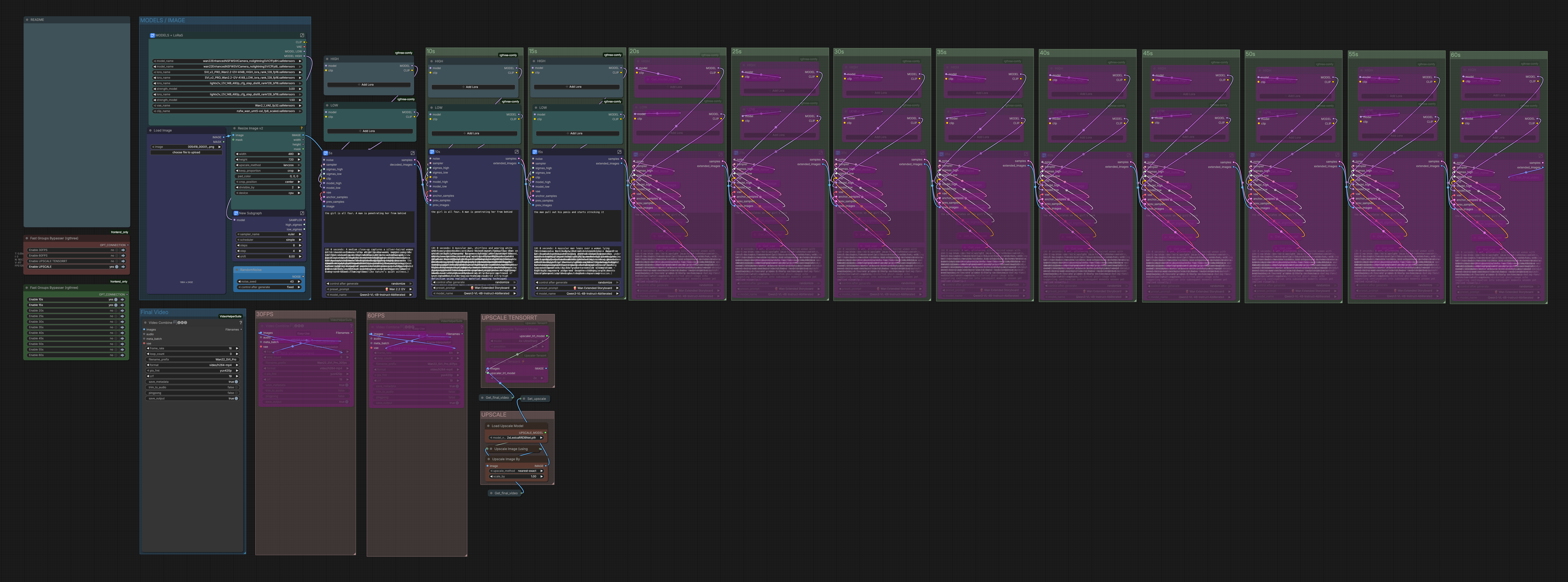Click UPSCALE_MODEL output socket

[x=545, y=433]
